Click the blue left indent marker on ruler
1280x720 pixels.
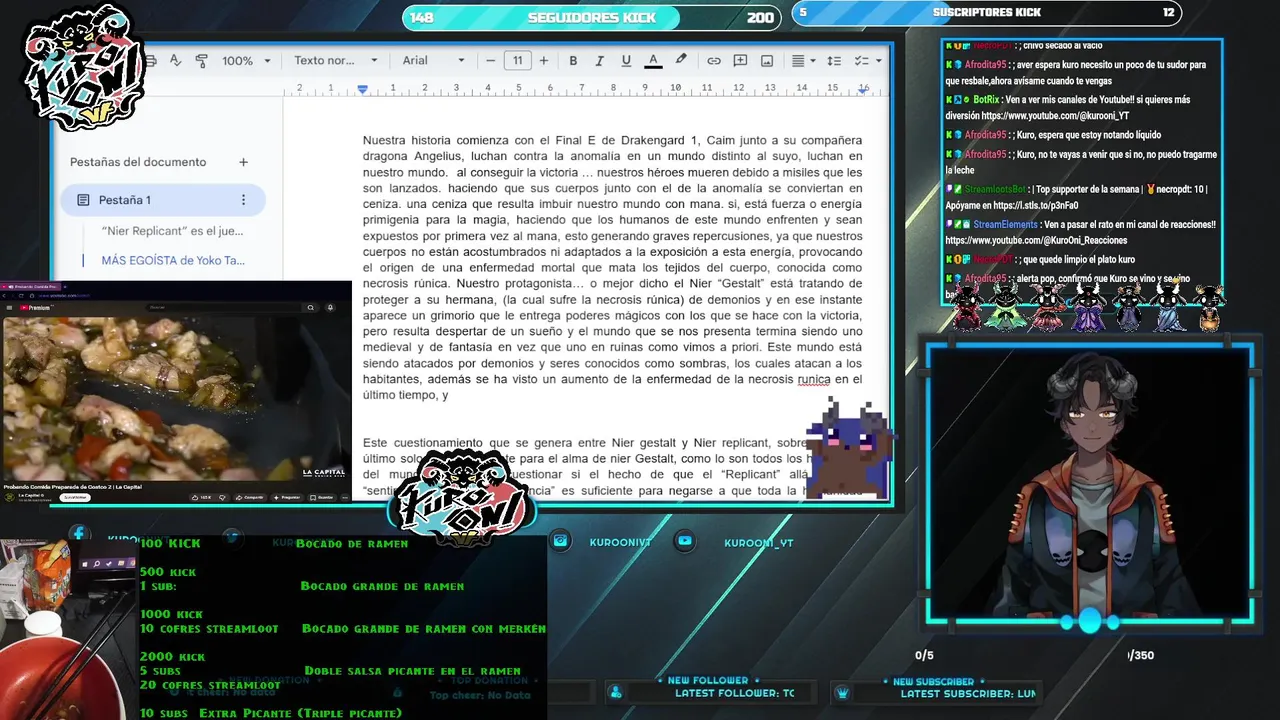[362, 89]
